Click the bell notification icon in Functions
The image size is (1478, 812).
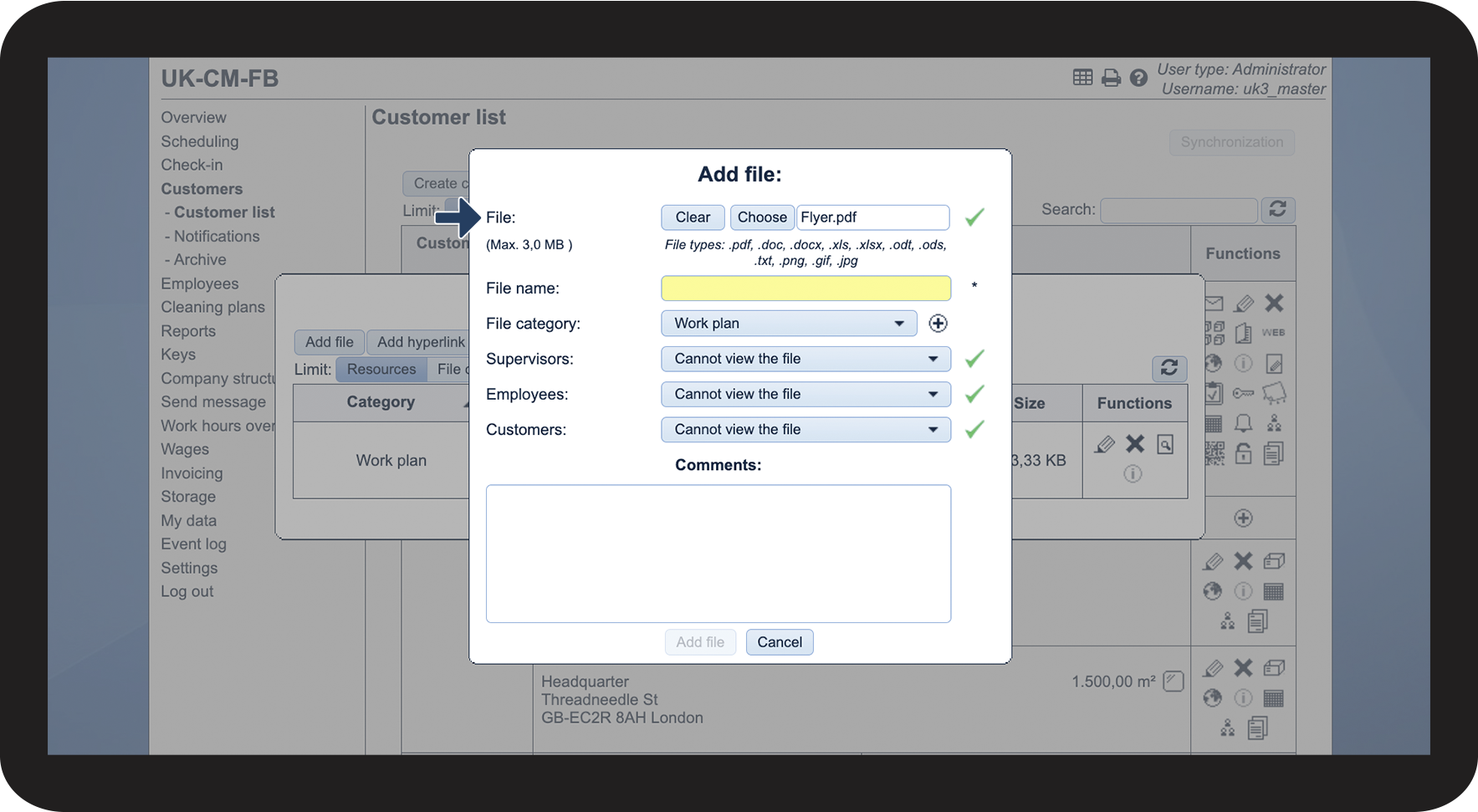coord(1244,423)
